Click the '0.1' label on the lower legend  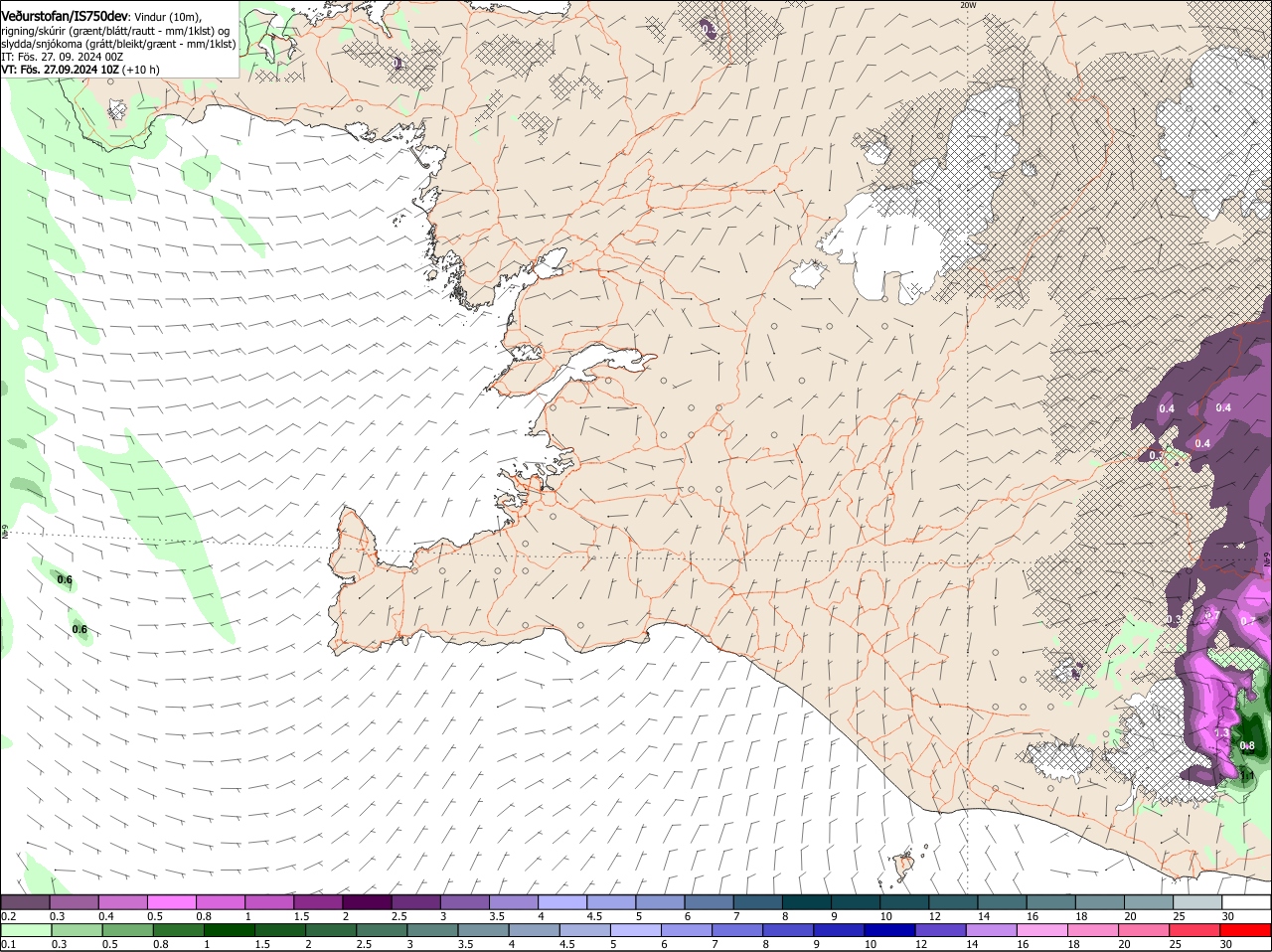9,944
